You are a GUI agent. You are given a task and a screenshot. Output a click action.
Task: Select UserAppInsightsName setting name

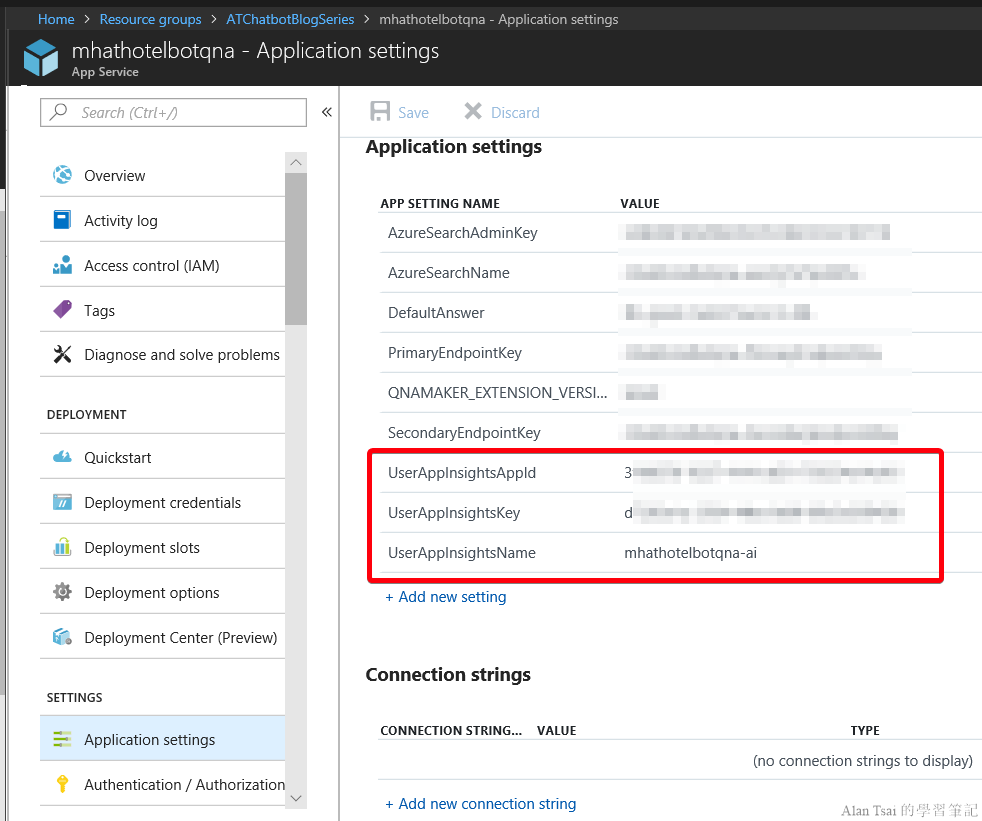point(462,553)
